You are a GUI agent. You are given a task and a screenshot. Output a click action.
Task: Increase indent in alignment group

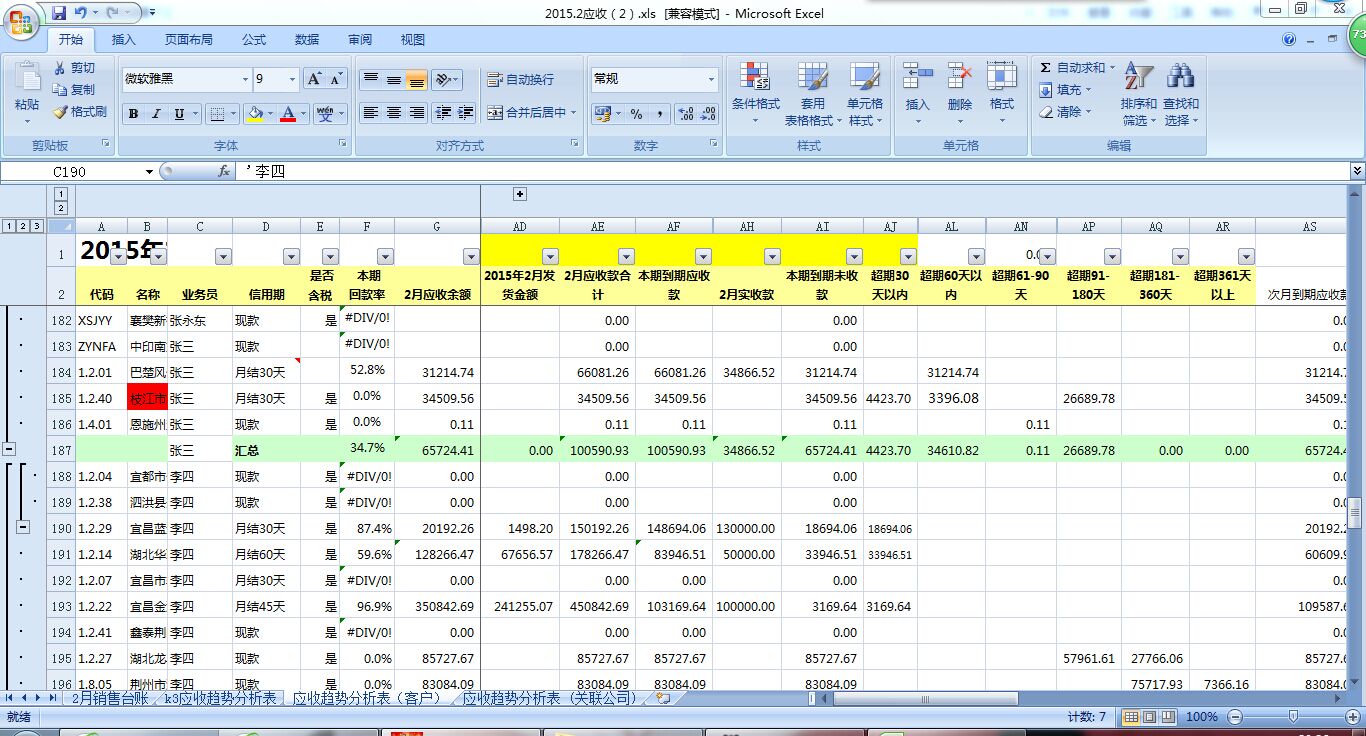coord(465,113)
